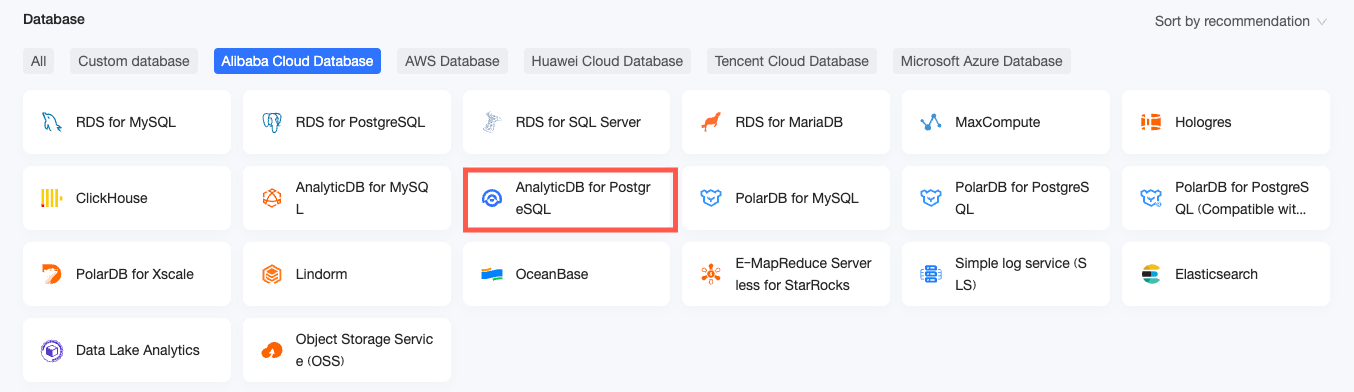Click the Lindorm hexagon icon
The width and height of the screenshot is (1354, 392).
[271, 274]
